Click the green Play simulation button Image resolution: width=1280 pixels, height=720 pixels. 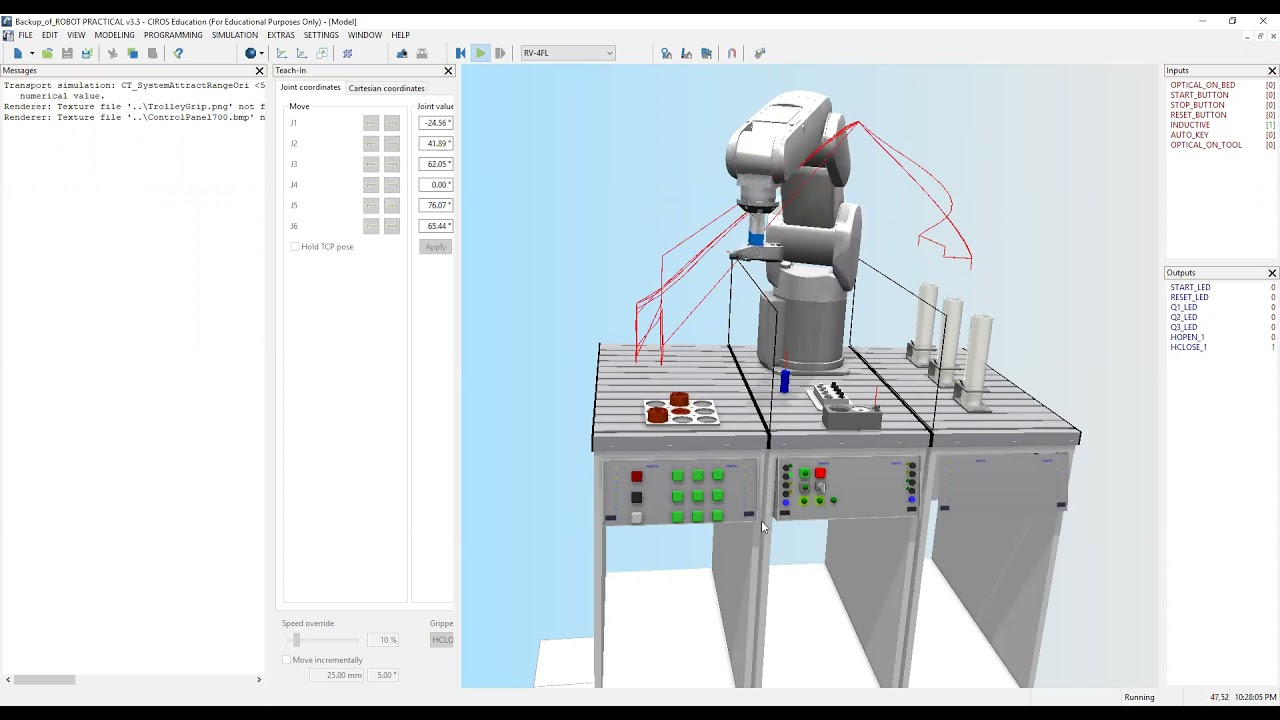tap(480, 53)
